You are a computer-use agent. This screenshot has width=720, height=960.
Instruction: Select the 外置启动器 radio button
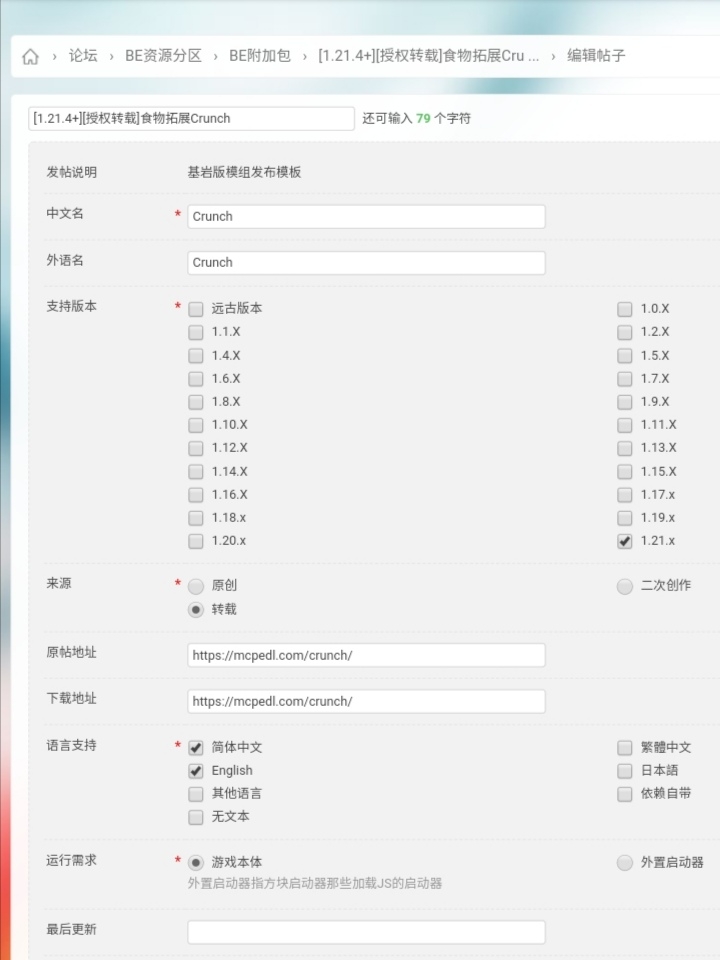624,863
